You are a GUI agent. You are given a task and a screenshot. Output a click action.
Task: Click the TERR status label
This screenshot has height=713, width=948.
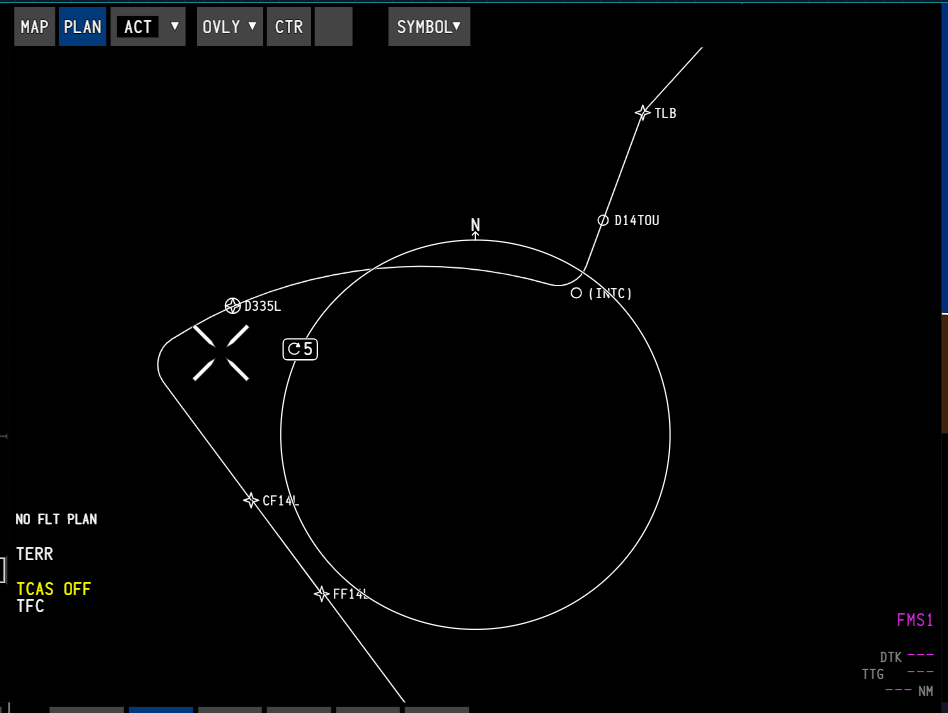pos(34,553)
